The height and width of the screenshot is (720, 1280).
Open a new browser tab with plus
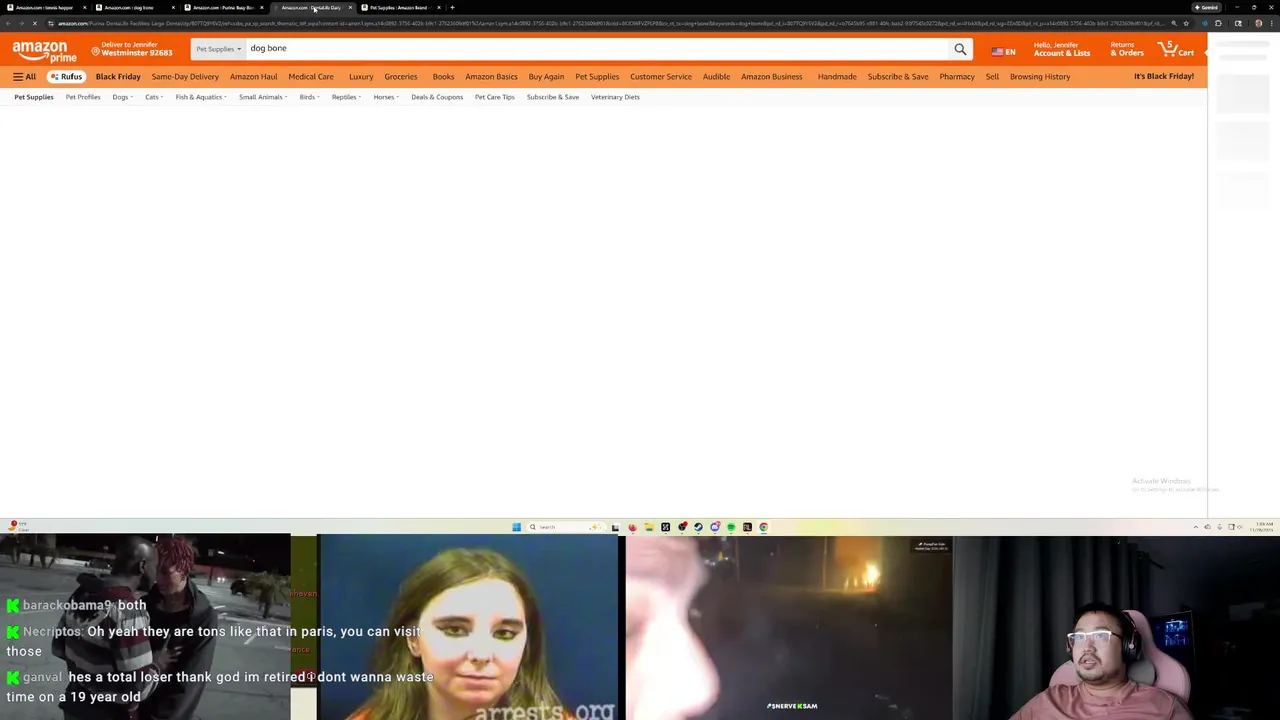tap(452, 7)
